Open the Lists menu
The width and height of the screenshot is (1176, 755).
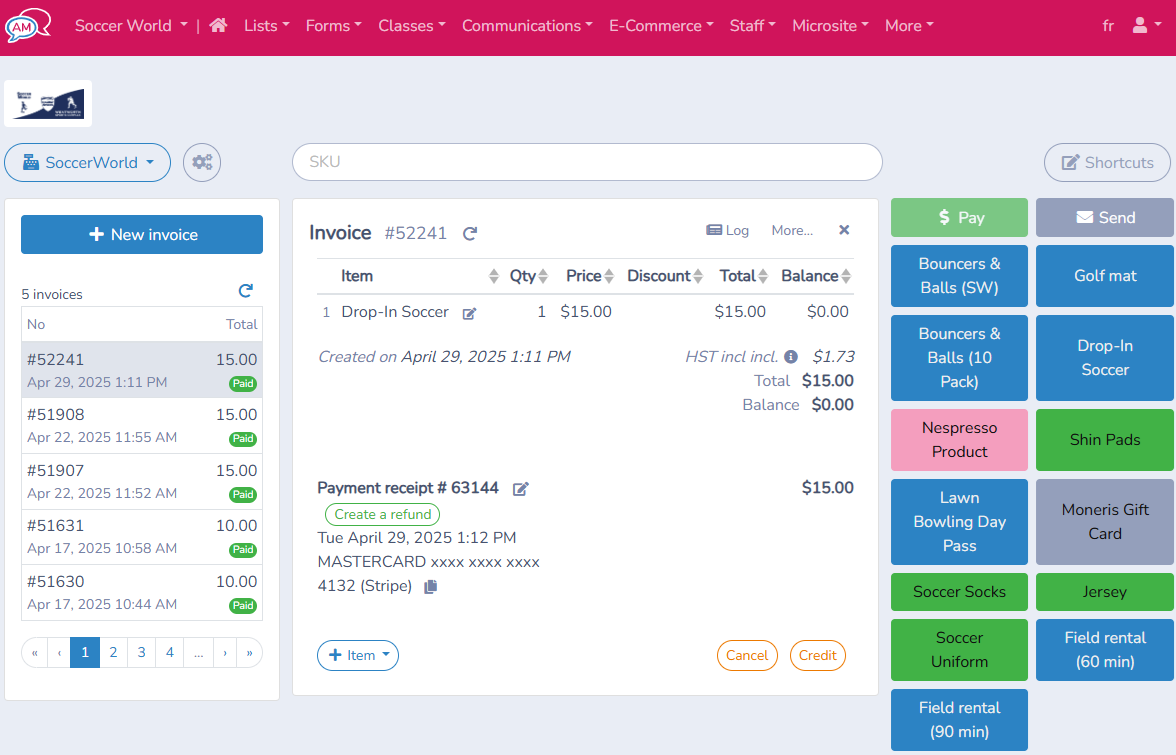click(266, 25)
